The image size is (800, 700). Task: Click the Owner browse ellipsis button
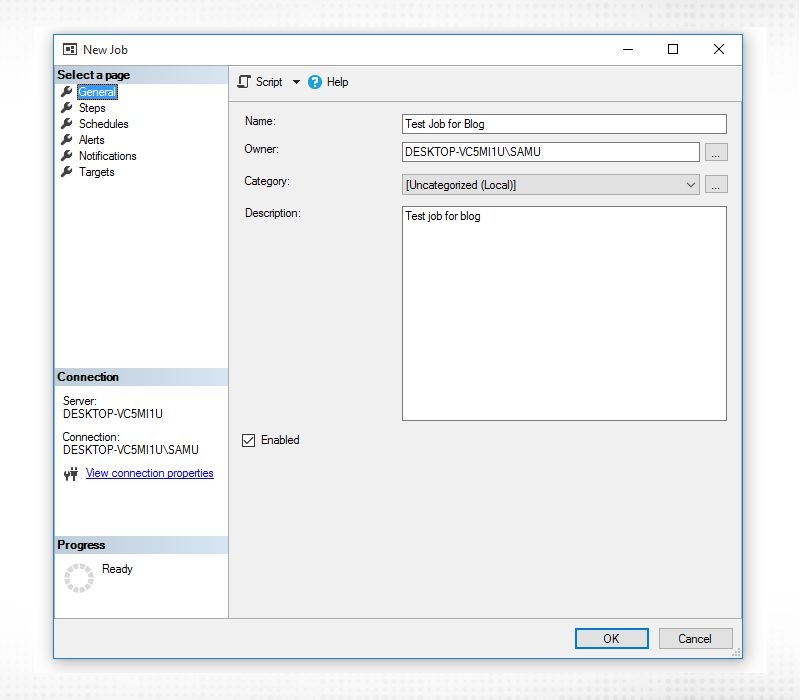click(x=716, y=152)
